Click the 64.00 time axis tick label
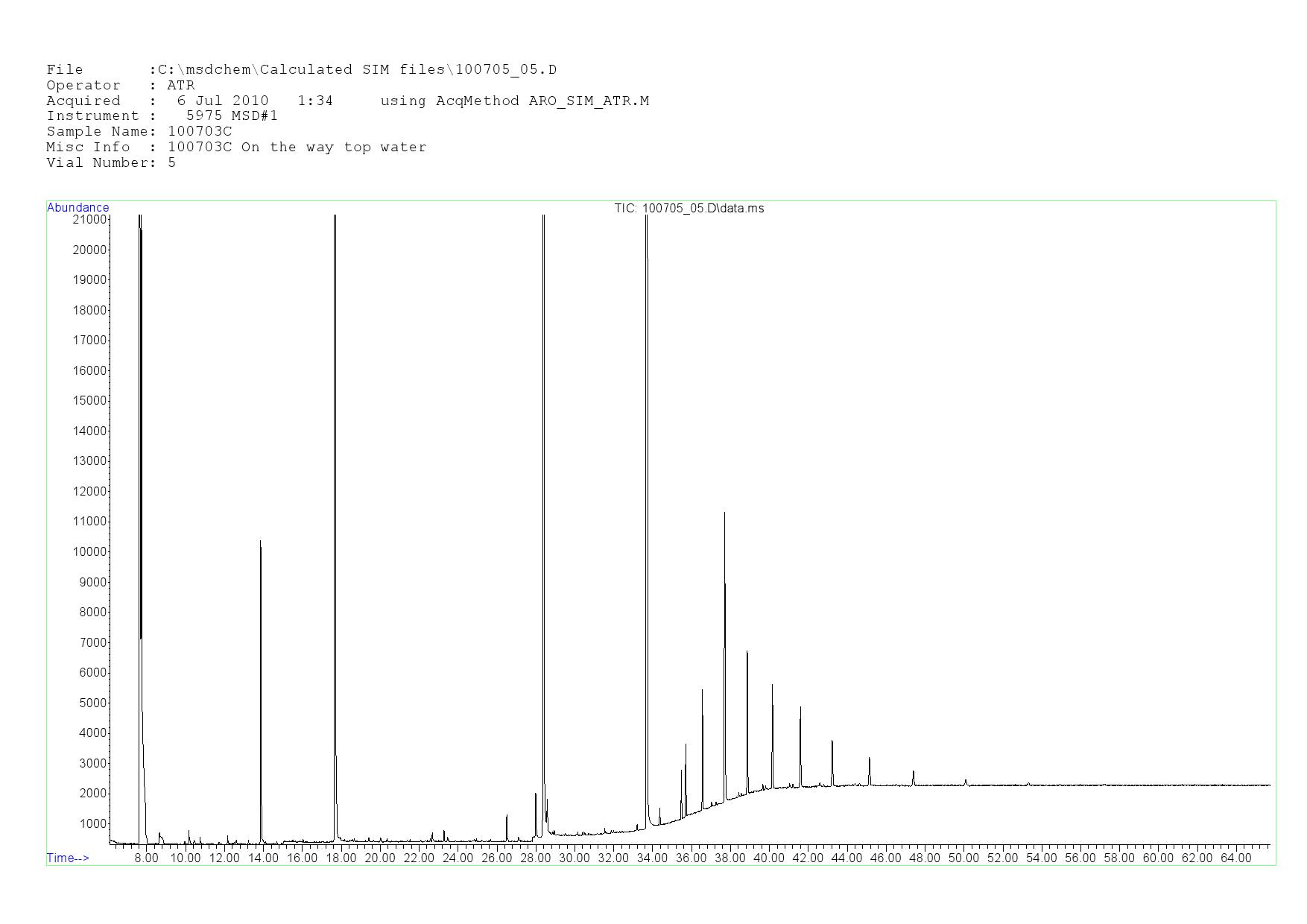The width and height of the screenshot is (1307, 924). (x=1235, y=858)
